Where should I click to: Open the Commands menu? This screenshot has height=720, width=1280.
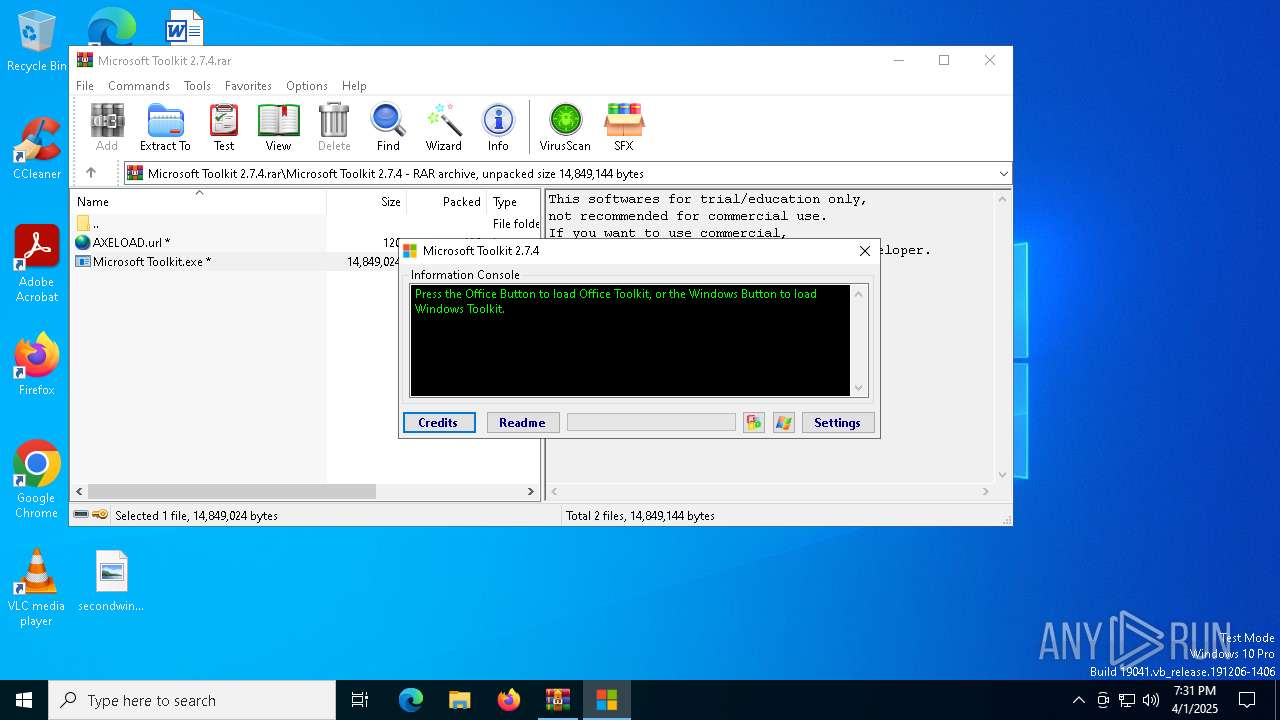tap(139, 86)
